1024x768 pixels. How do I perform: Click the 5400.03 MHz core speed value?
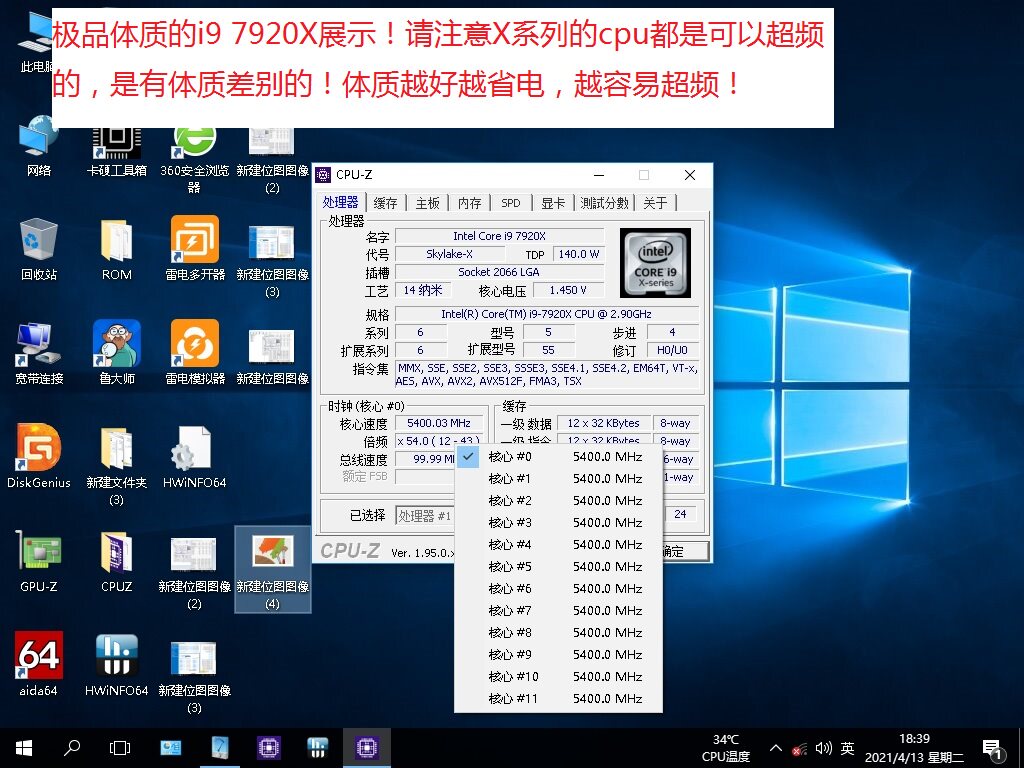coord(439,423)
